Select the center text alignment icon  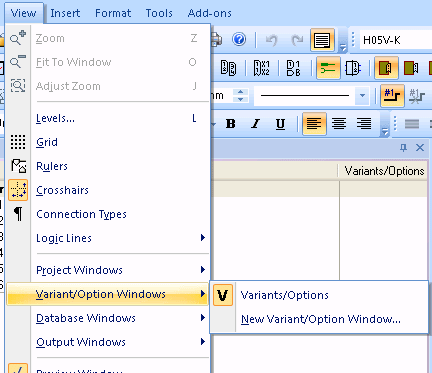(x=339, y=124)
